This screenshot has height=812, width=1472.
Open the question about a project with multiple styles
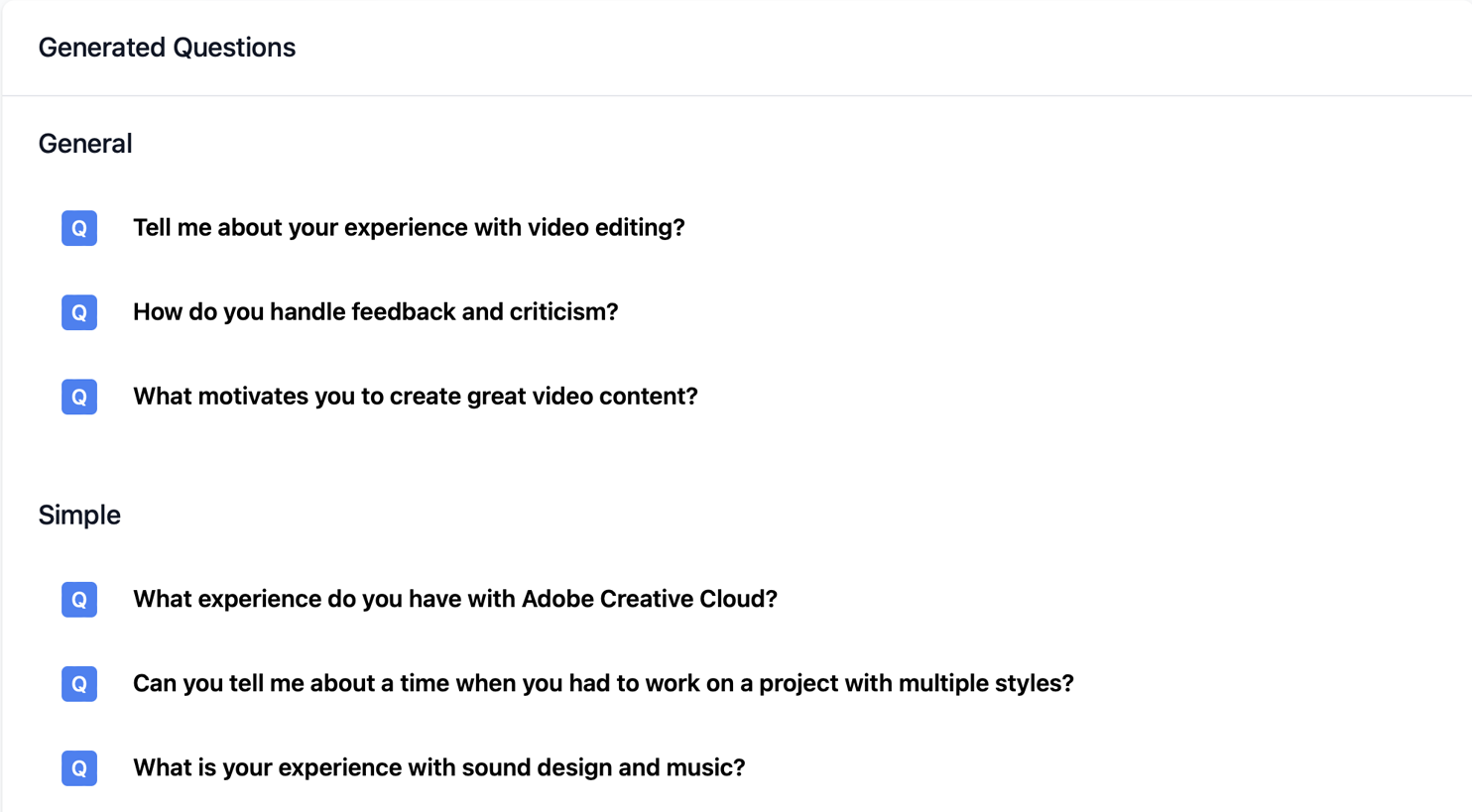pos(602,684)
